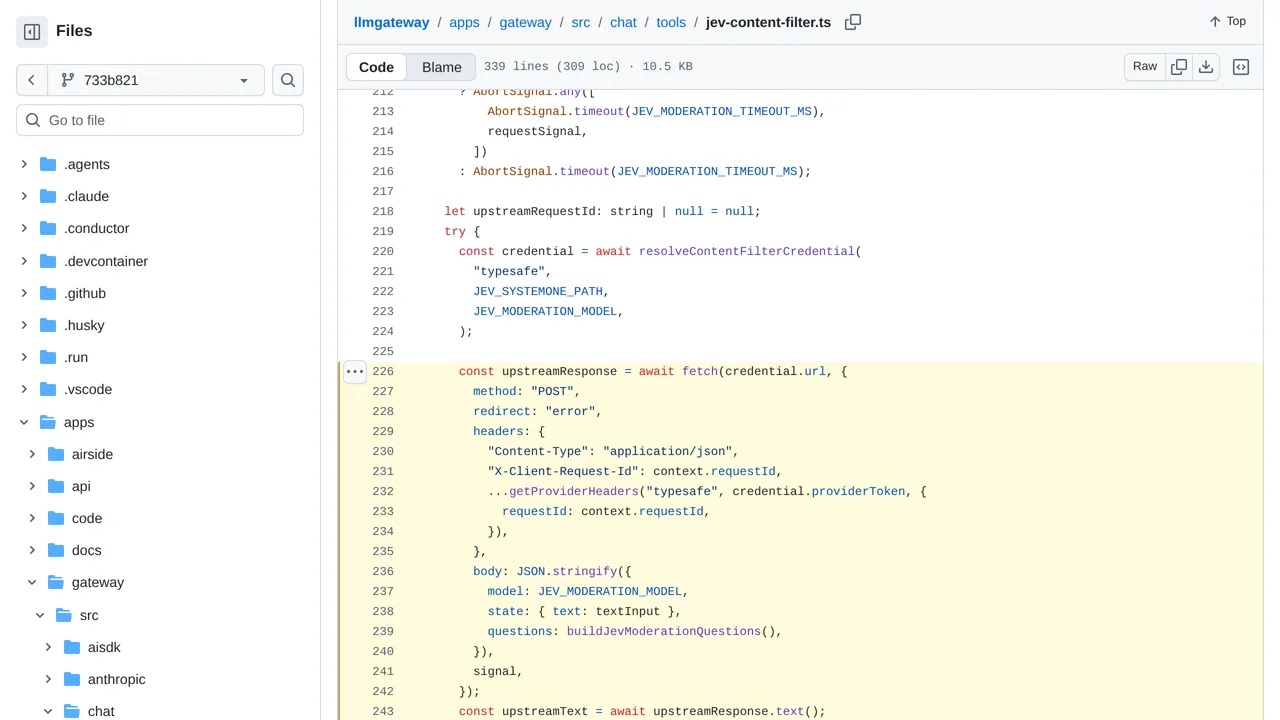Collapse the chat folder chevron
The width and height of the screenshot is (1280, 720).
click(x=48, y=711)
